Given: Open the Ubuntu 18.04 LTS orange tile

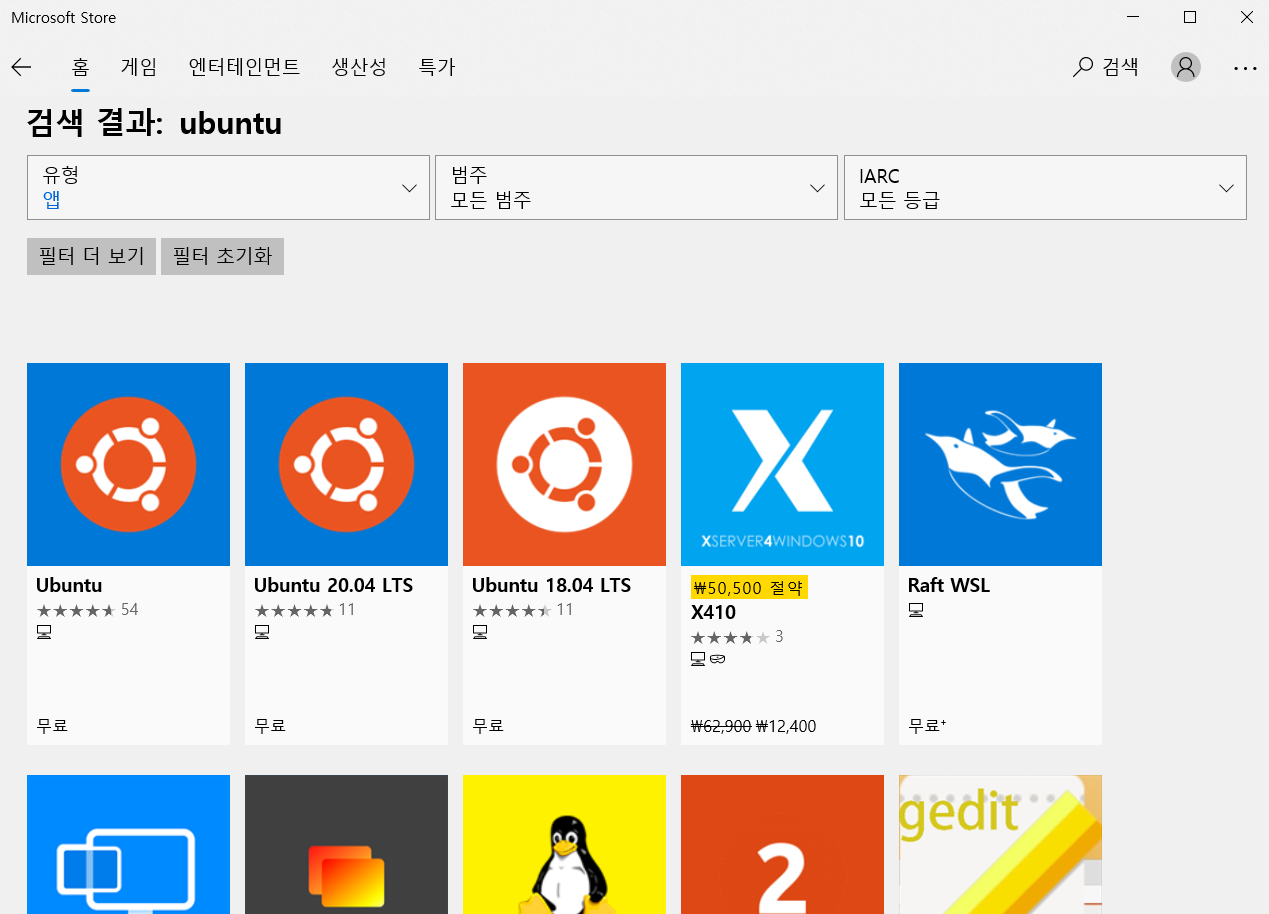Looking at the screenshot, I should 564,464.
